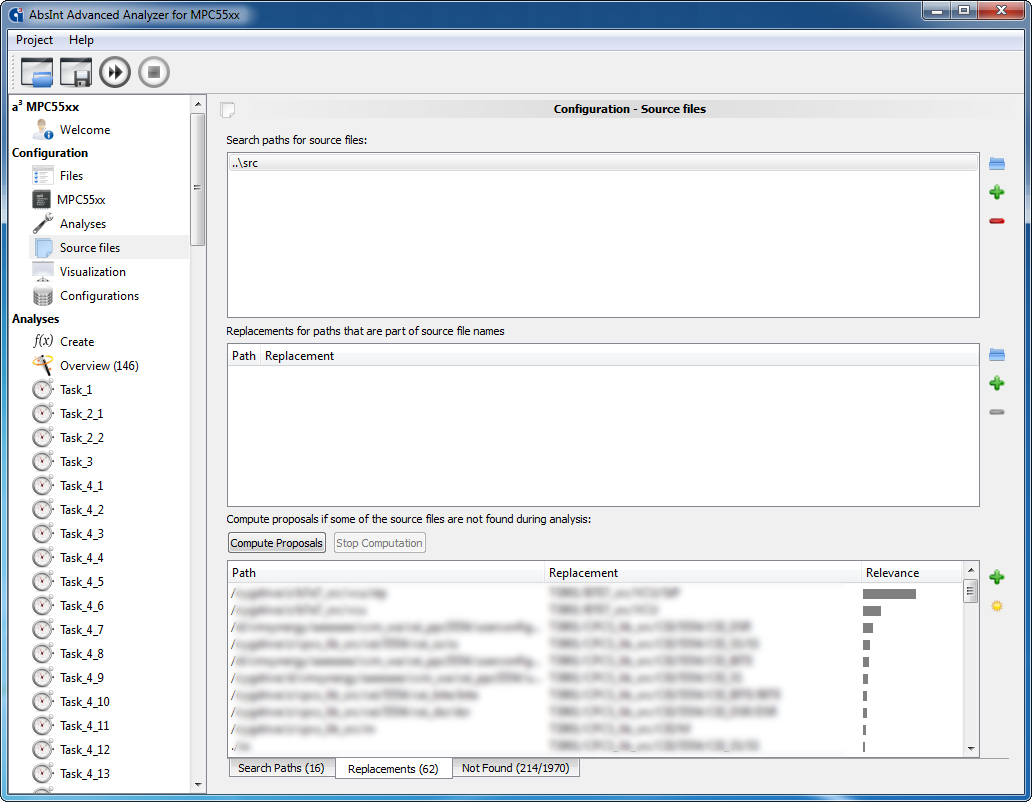
Task: Select the Task_1 analysis
Action: 76,389
